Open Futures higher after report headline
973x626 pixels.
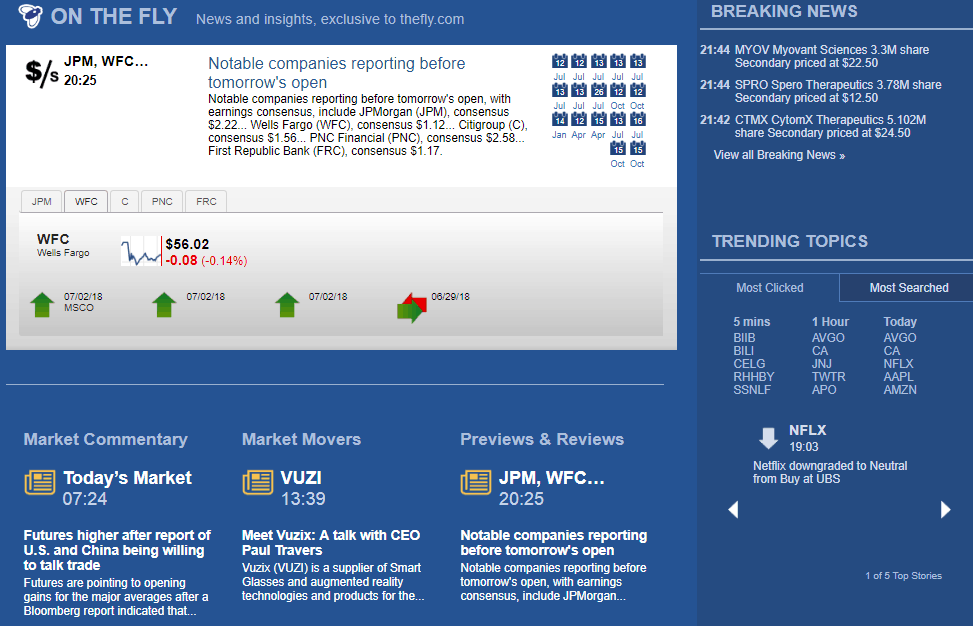[117, 550]
